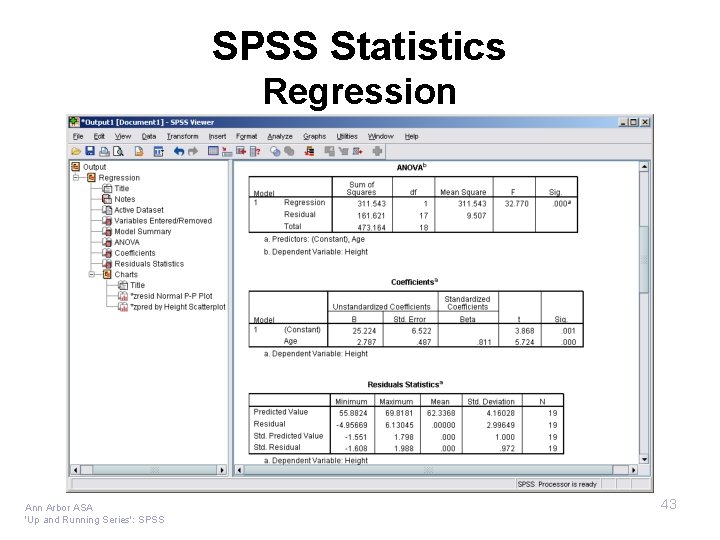Open the Utilities menu
This screenshot has height=540, width=720.
point(347,136)
